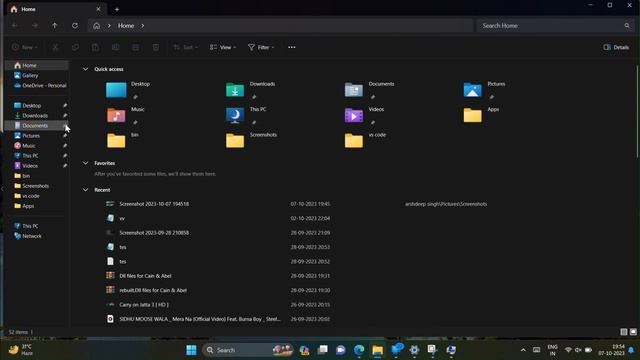Select Gallery in navigation pane
Image resolution: width=640 pixels, height=360 pixels.
tap(37, 76)
